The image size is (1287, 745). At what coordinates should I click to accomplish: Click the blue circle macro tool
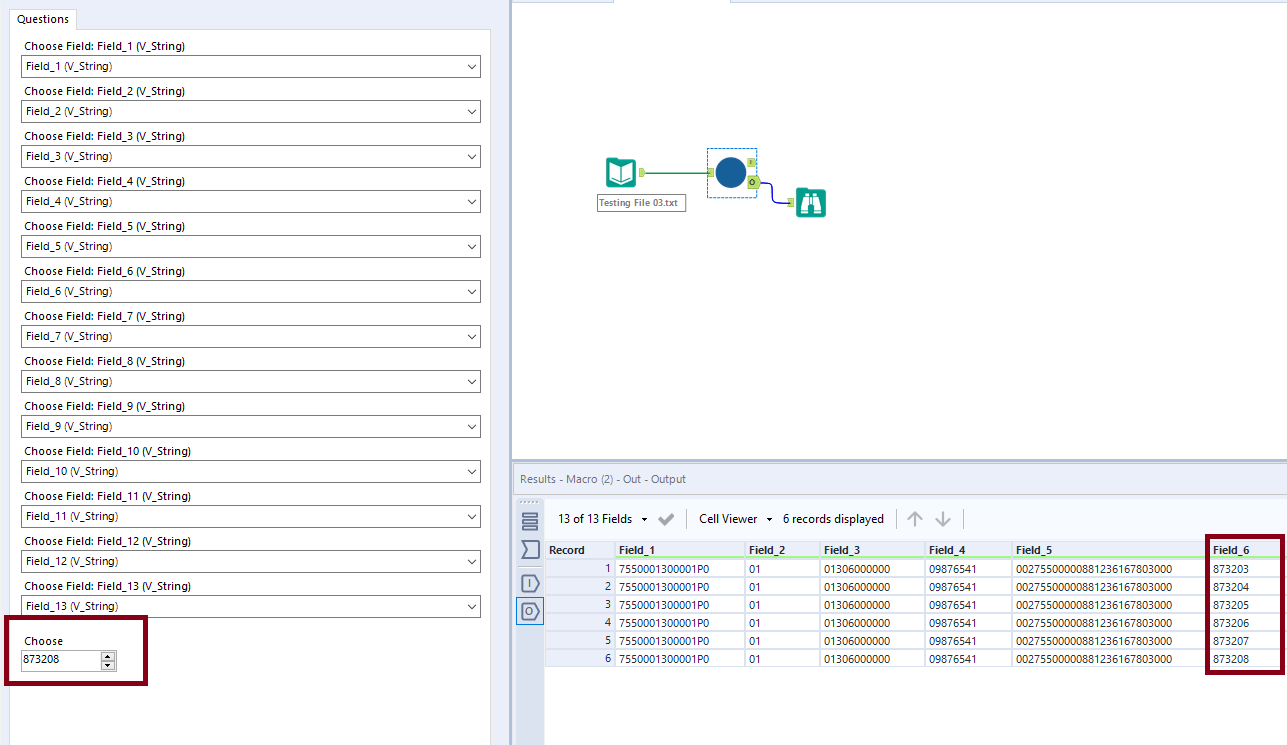(731, 173)
